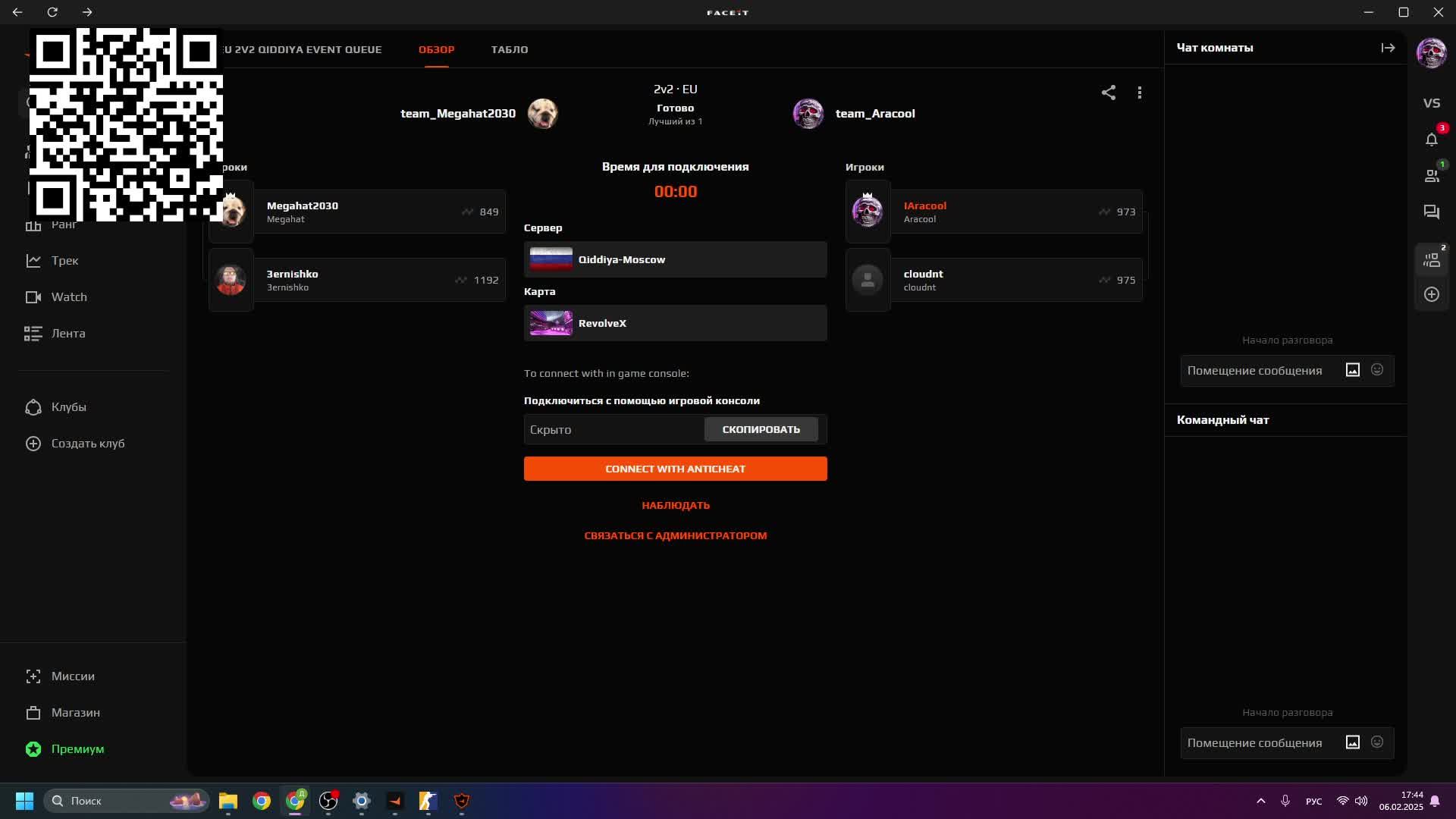Switch to the ТАБЛО tab

[509, 49]
